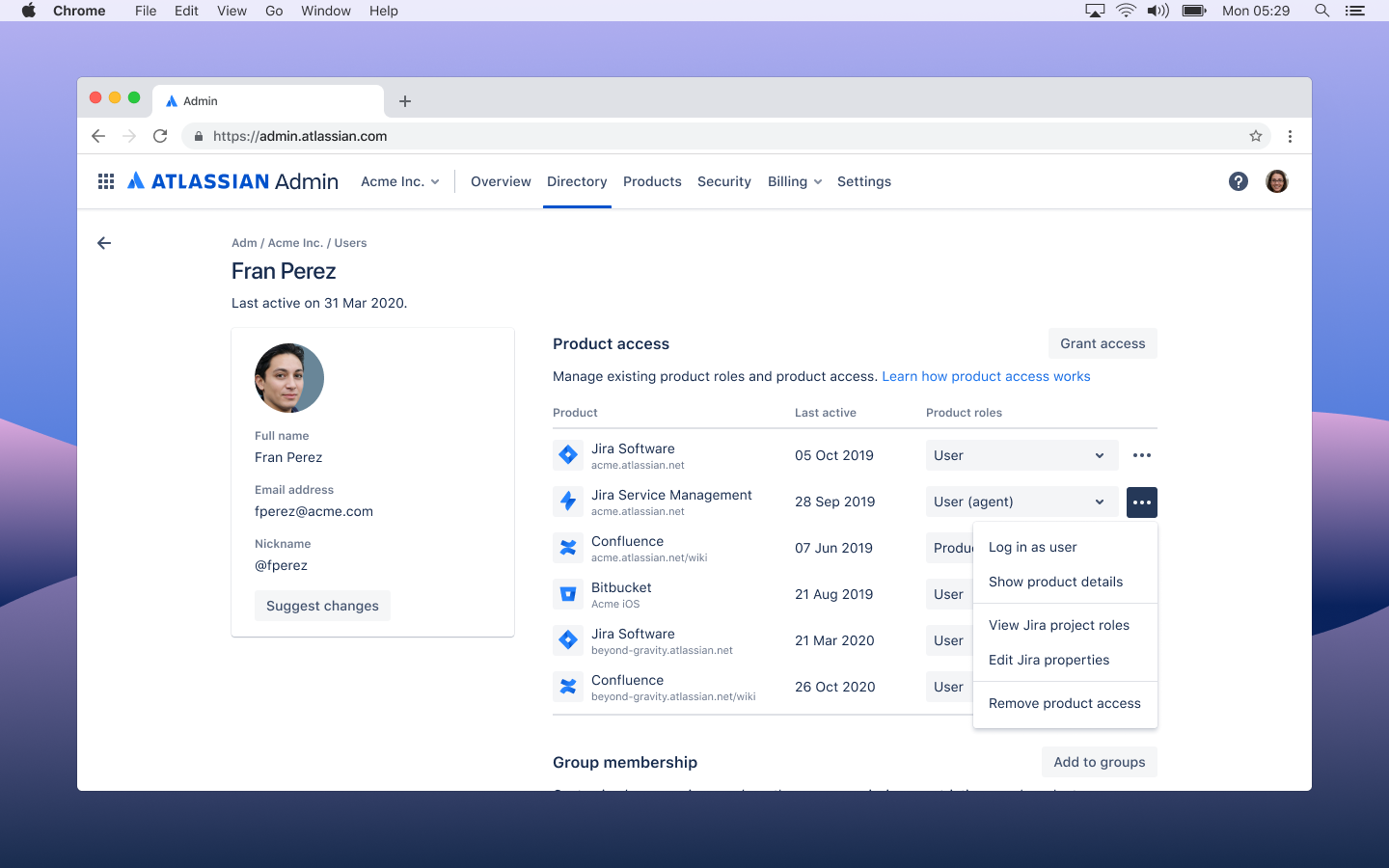Click the back arrow beside the breadcrumb
This screenshot has height=868, width=1389.
(x=104, y=243)
